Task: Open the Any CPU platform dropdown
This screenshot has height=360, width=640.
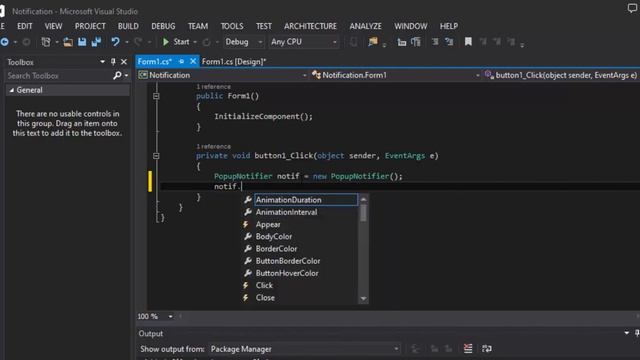Action: [303, 42]
